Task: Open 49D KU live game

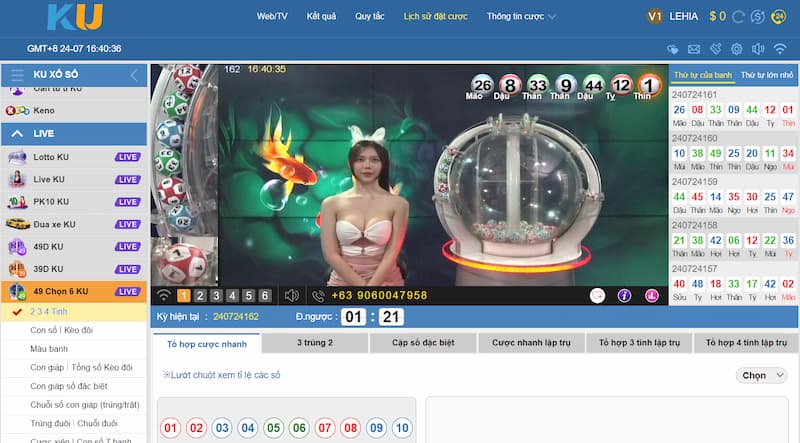Action: pos(74,247)
